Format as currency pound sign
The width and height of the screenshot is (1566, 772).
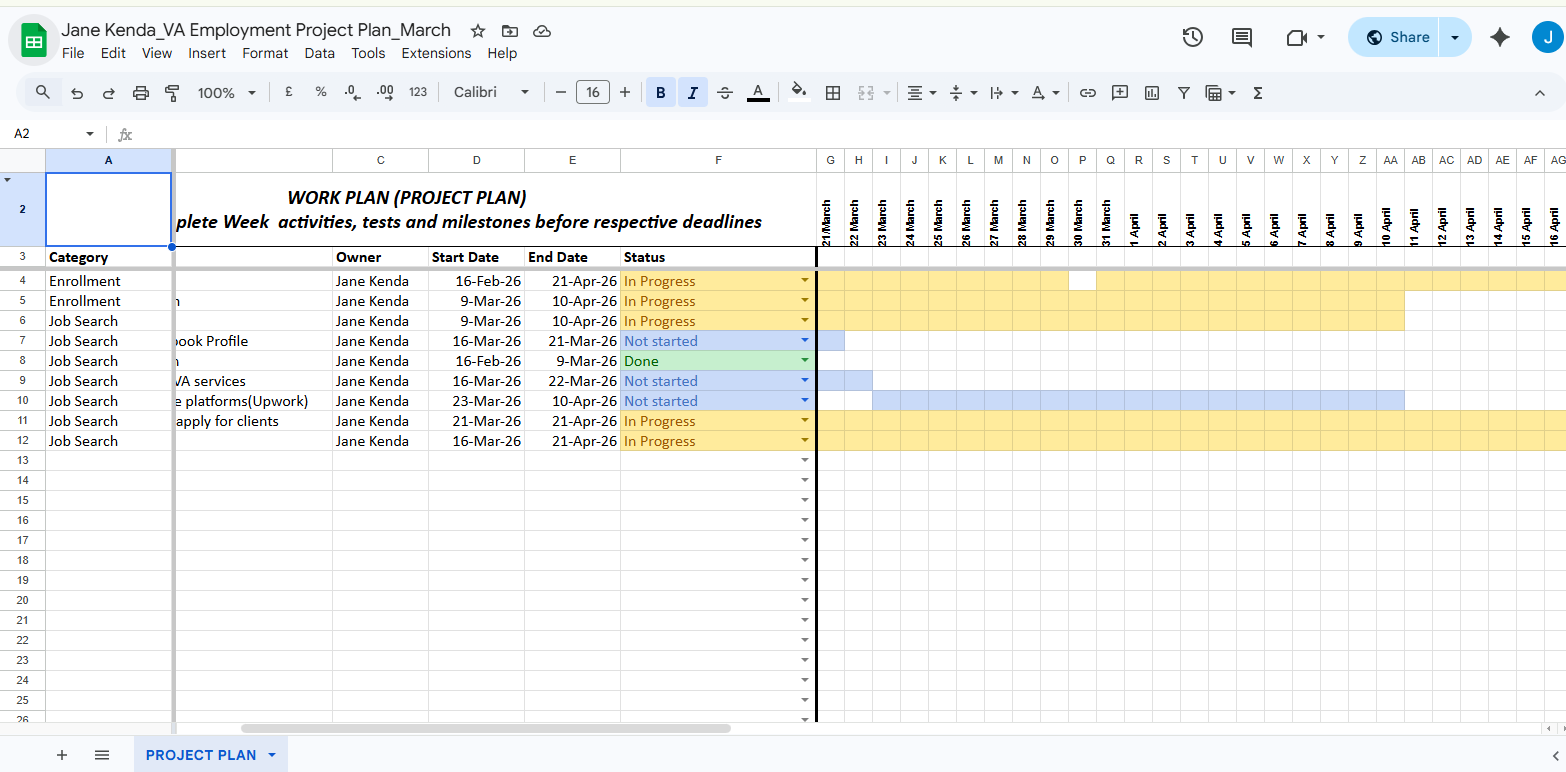click(x=289, y=92)
